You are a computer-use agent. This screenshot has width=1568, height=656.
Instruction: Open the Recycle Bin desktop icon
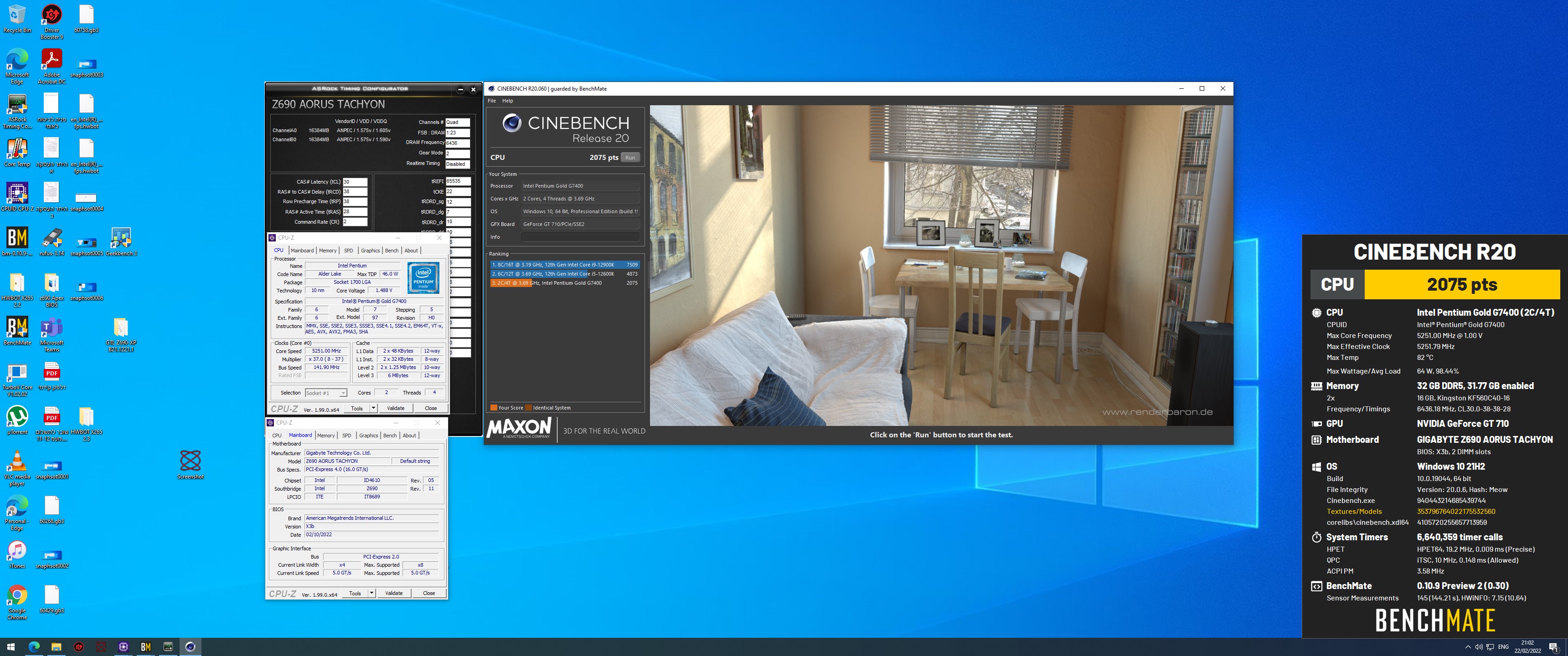pos(17,18)
